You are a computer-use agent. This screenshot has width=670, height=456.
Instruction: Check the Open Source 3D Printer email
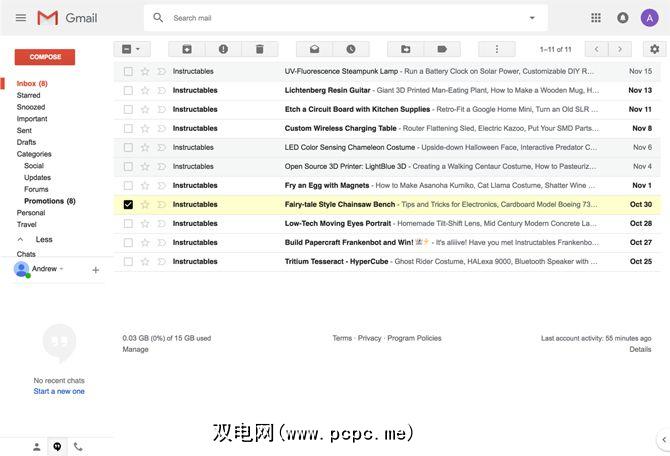pos(128,166)
